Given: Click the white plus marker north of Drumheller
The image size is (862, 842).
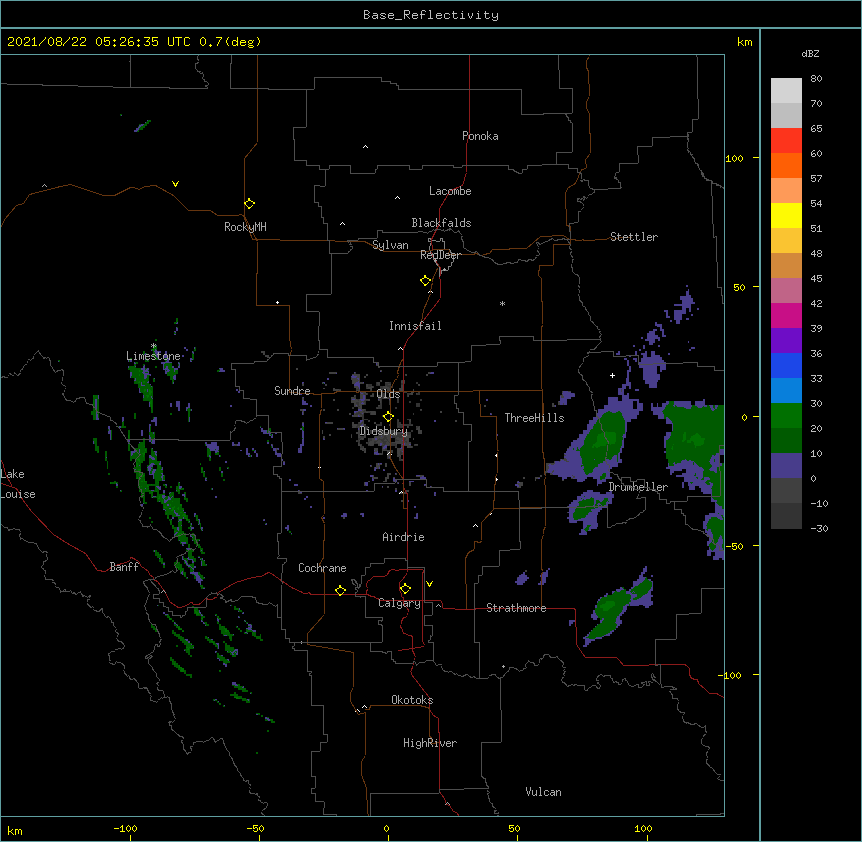Looking at the screenshot, I should [x=612, y=375].
